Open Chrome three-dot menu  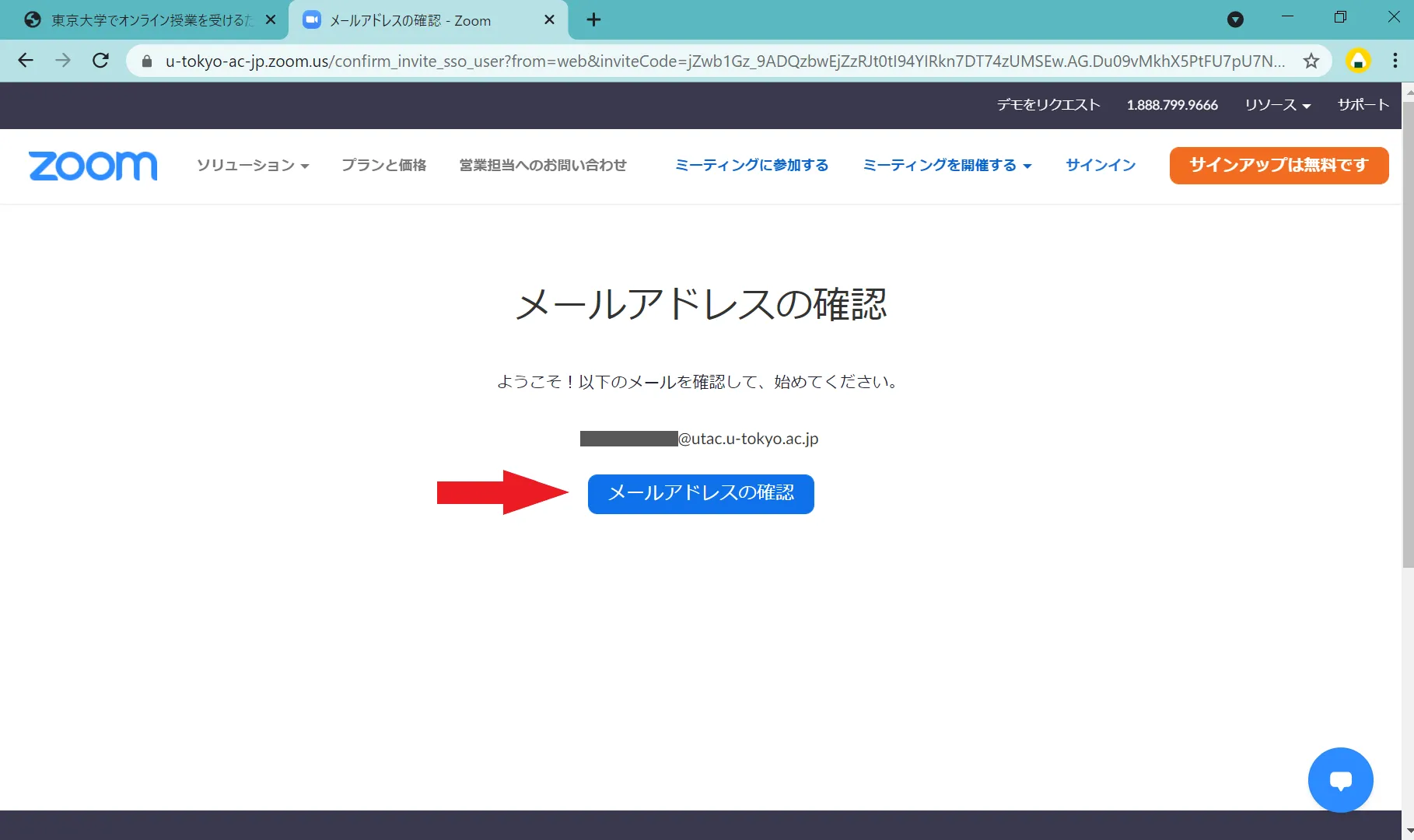coord(1395,61)
